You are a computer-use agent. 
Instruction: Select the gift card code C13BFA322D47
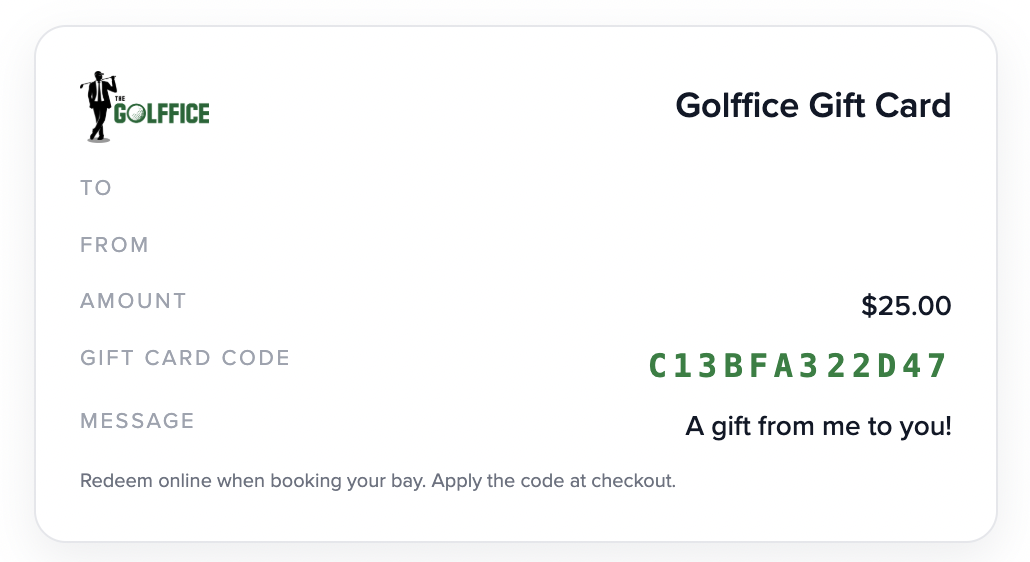(x=798, y=366)
